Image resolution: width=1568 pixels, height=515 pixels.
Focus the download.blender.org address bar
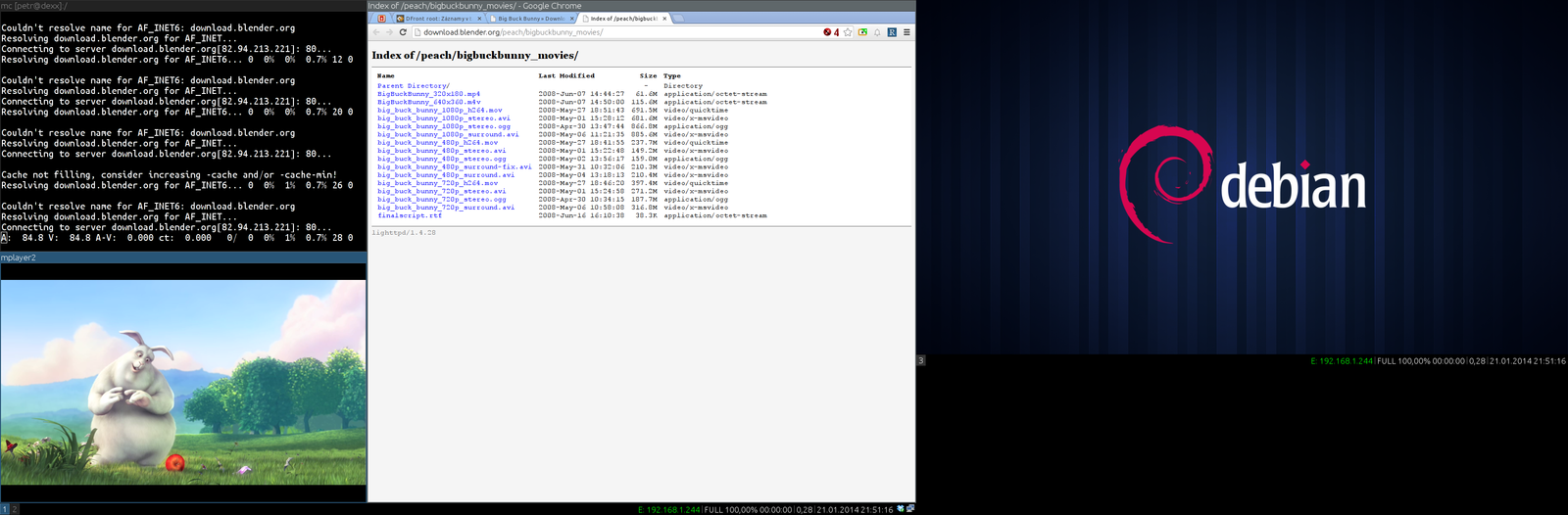(x=617, y=32)
